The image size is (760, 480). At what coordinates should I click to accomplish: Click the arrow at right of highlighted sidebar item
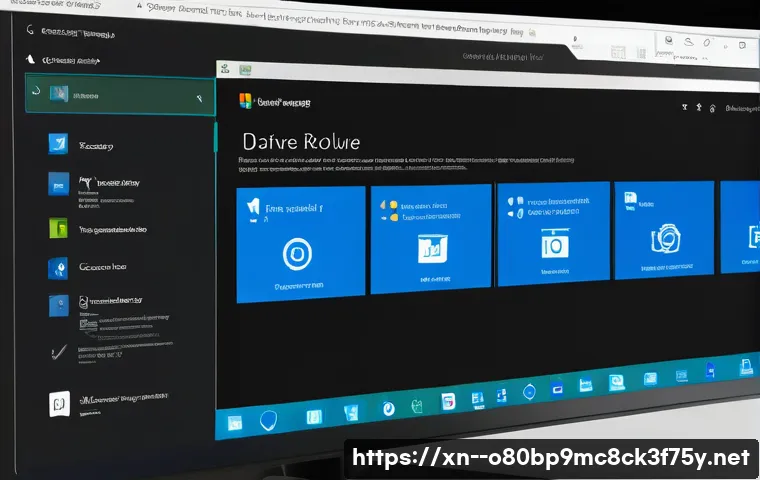coord(200,98)
